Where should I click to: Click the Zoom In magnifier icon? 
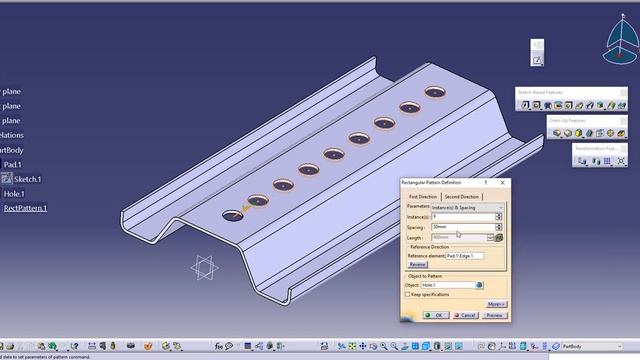click(384, 346)
